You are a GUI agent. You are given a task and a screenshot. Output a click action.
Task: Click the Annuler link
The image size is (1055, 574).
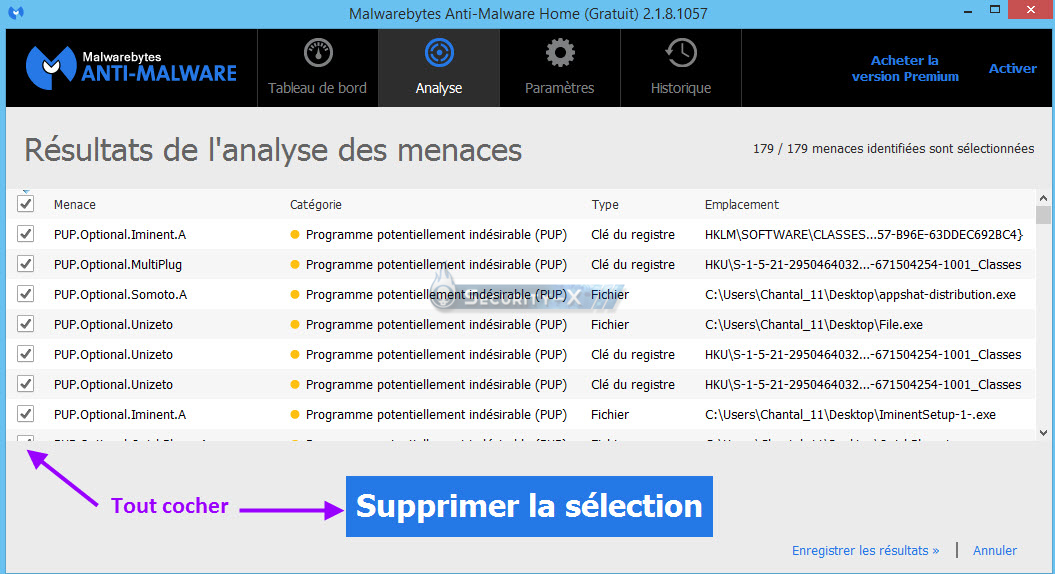point(994,550)
